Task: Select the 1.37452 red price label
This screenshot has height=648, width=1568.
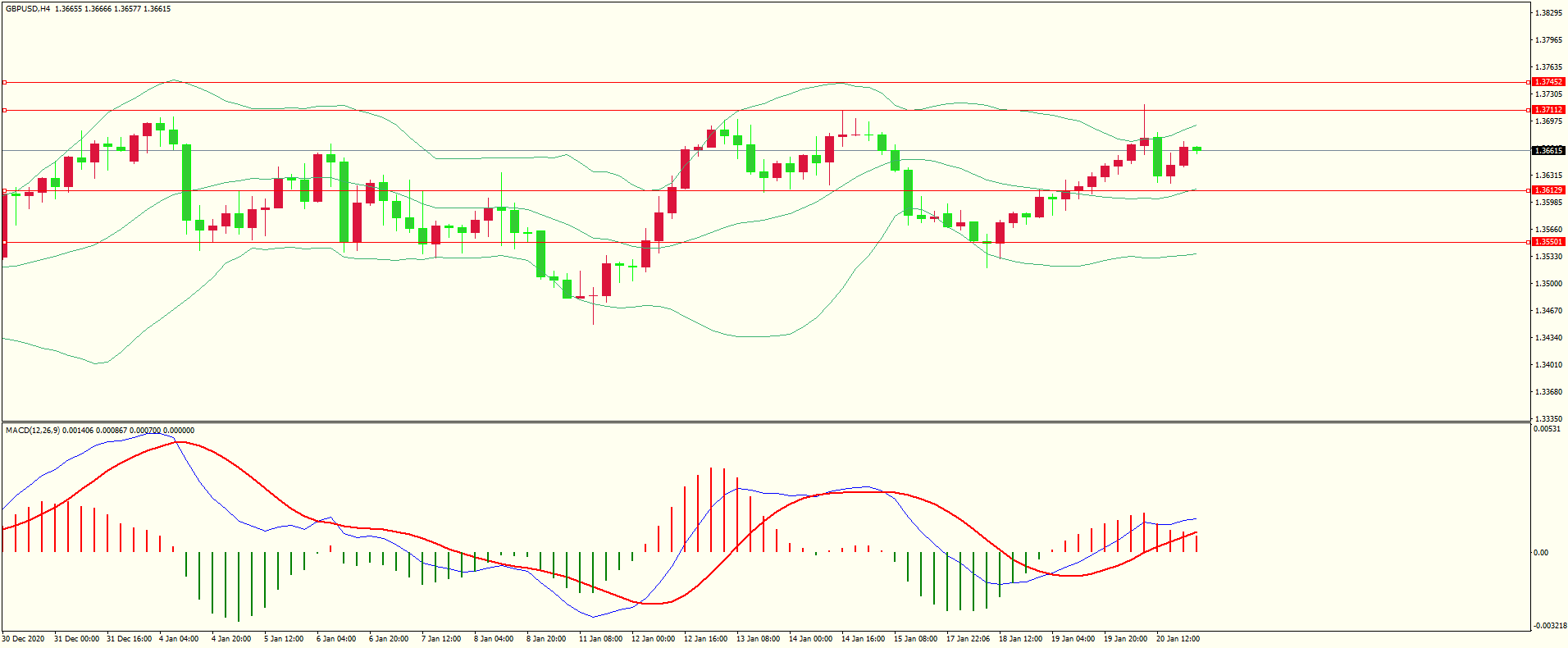Action: tap(1548, 82)
